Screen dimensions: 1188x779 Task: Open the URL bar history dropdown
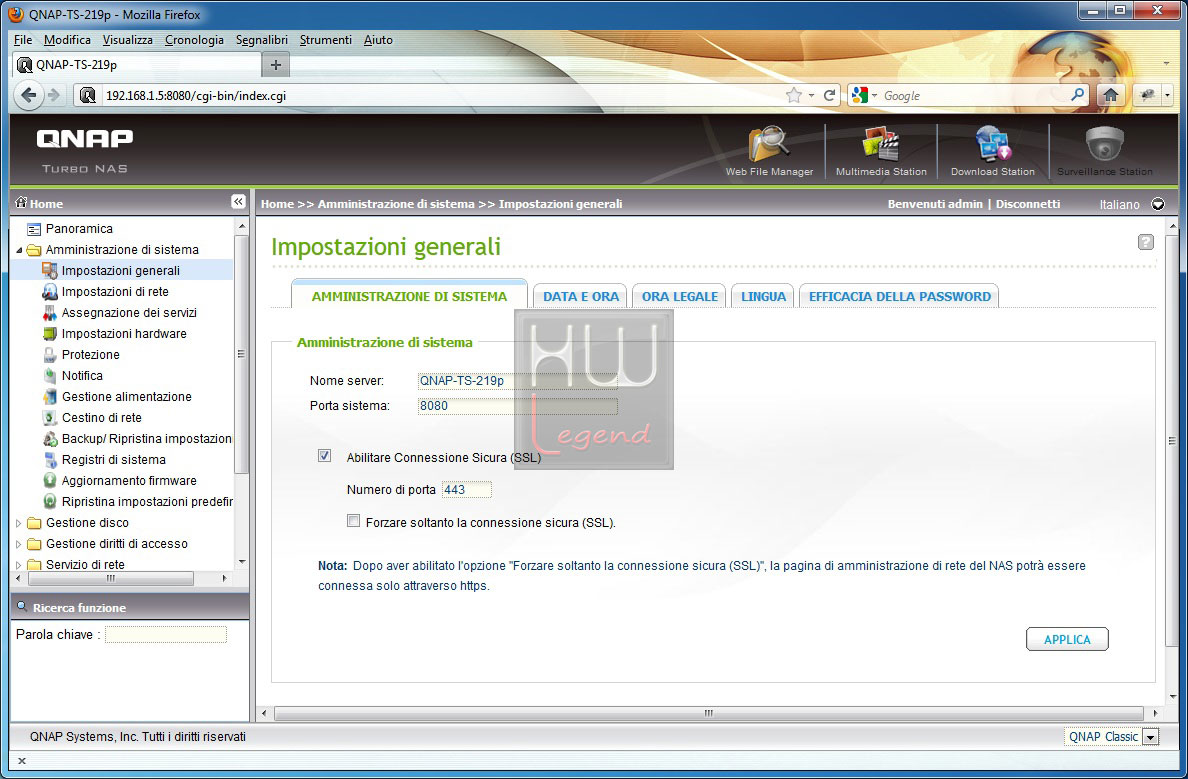coord(811,95)
